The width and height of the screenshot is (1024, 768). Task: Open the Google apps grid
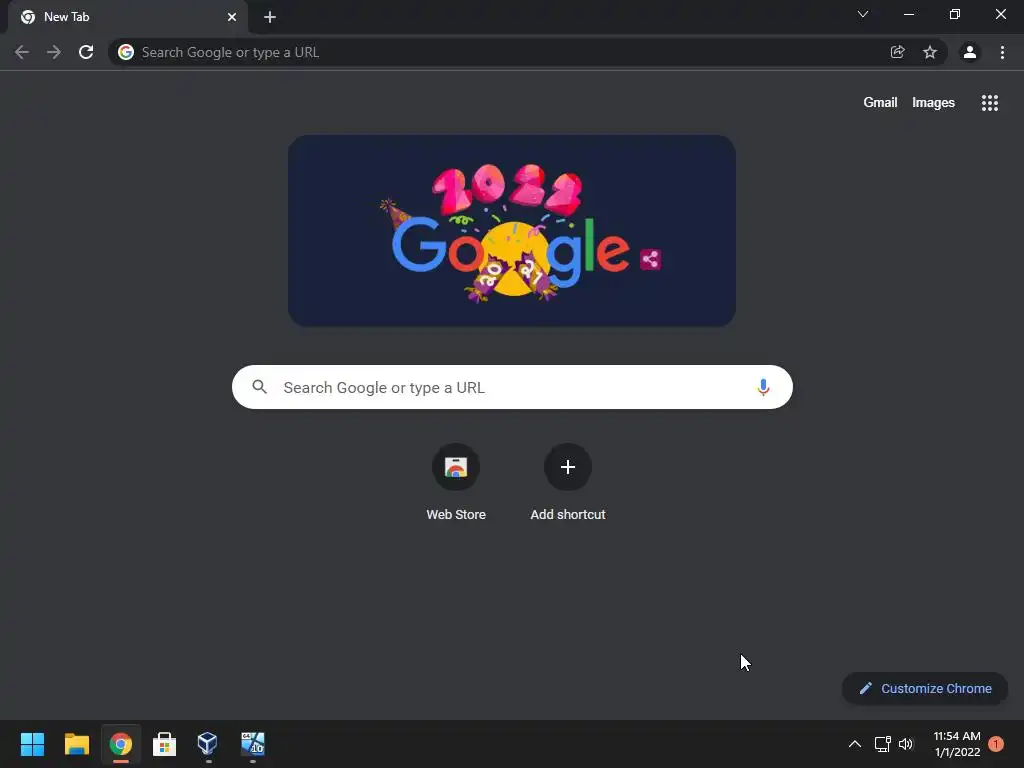tap(990, 103)
